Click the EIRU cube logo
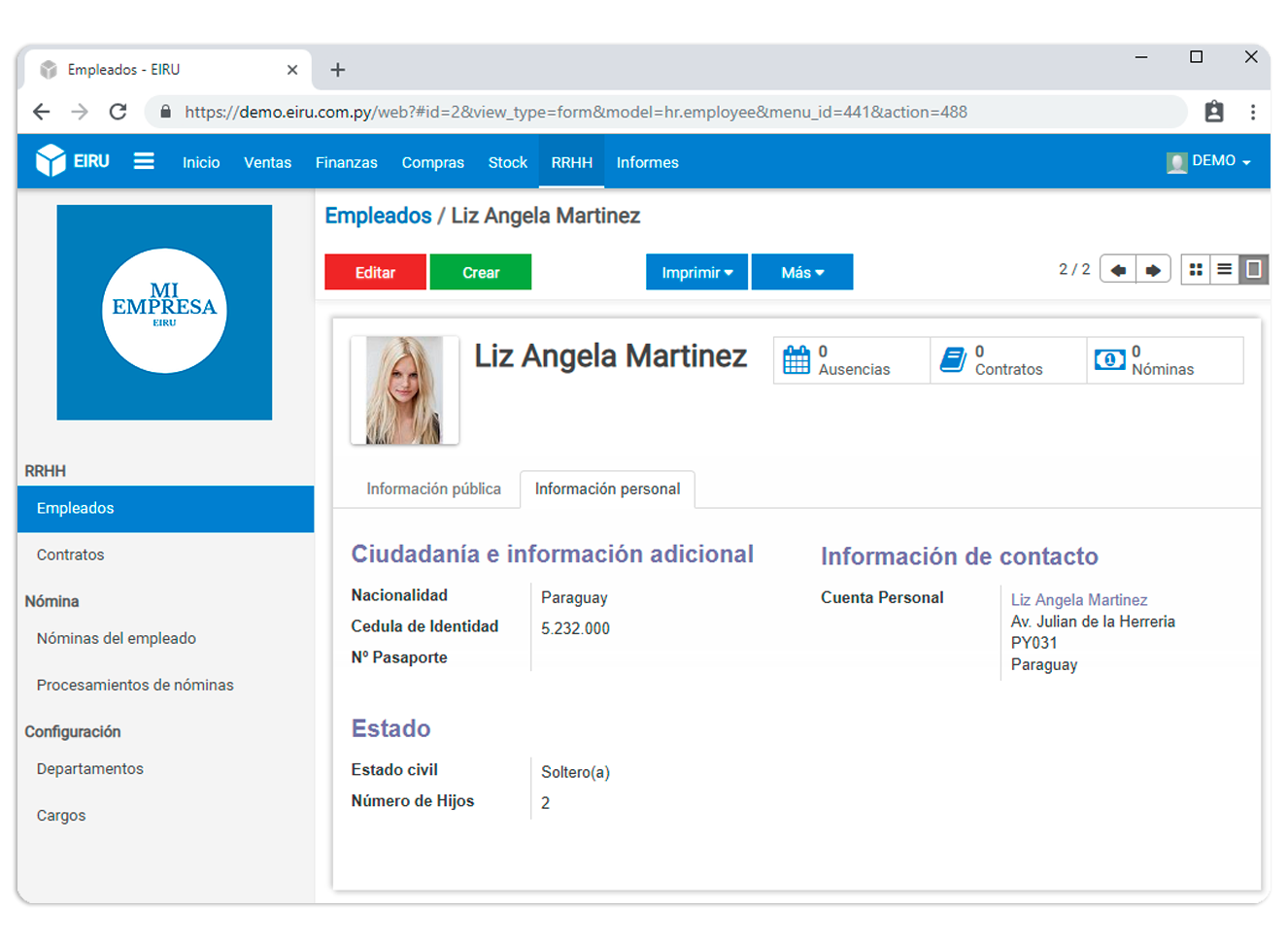 click(x=51, y=160)
